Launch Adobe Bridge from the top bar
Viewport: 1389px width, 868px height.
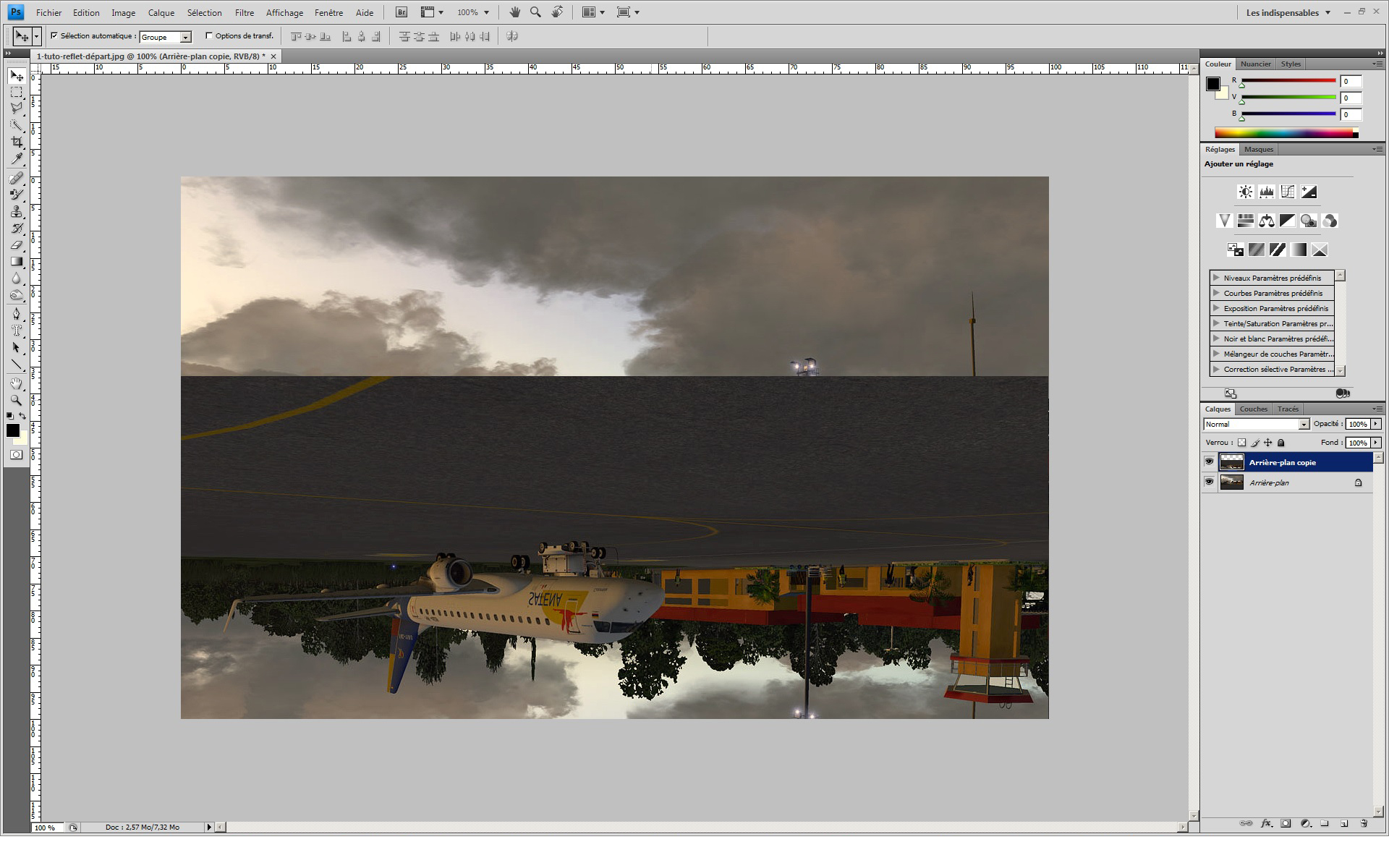click(x=402, y=12)
